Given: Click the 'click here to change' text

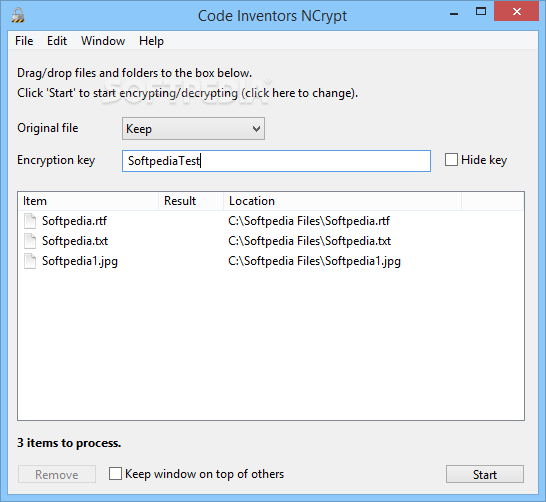Looking at the screenshot, I should [x=300, y=93].
